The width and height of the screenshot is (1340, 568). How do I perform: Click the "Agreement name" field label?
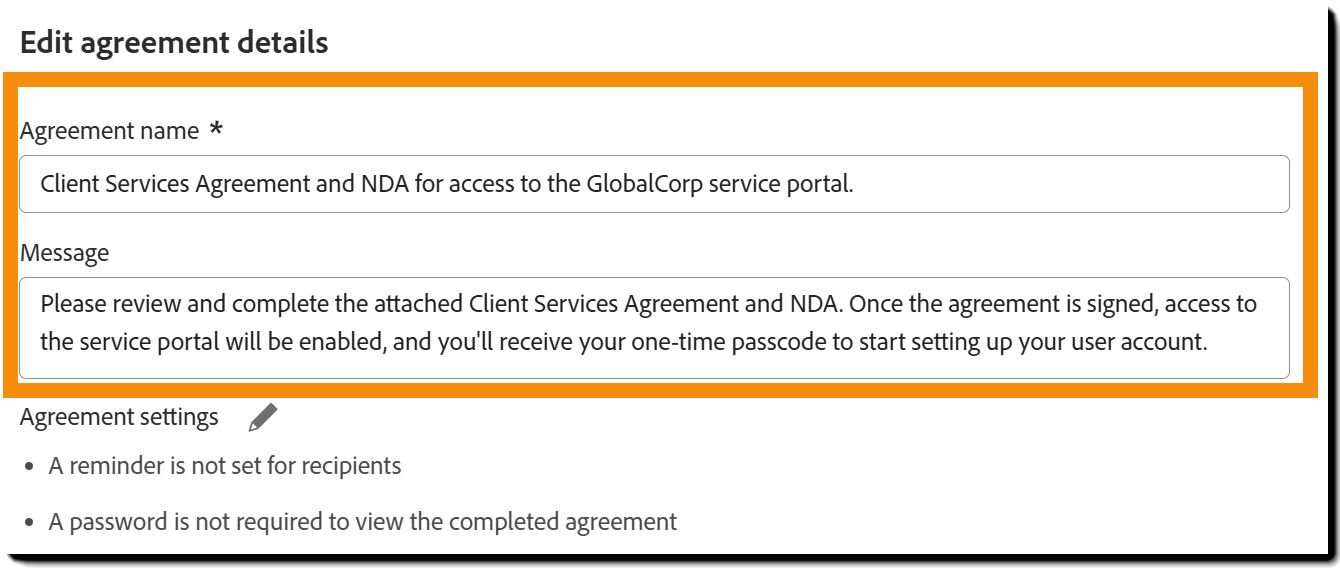(x=110, y=131)
